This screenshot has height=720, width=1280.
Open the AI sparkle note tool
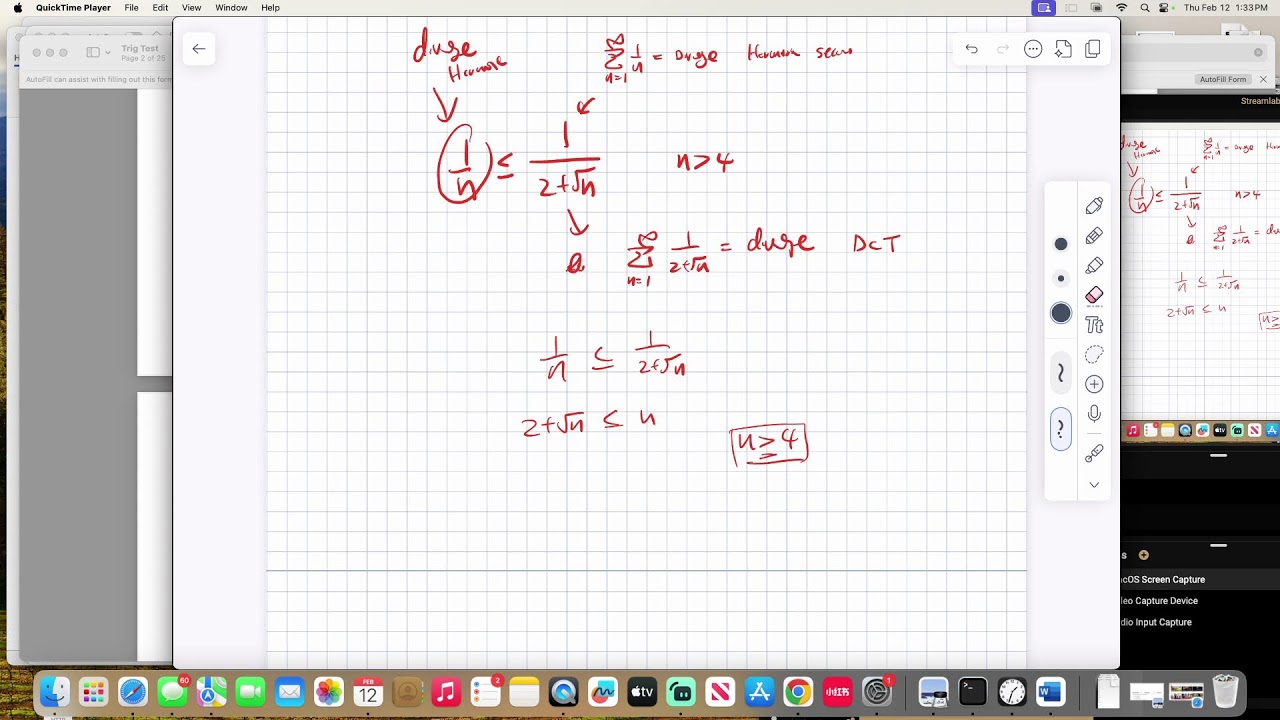click(1063, 49)
